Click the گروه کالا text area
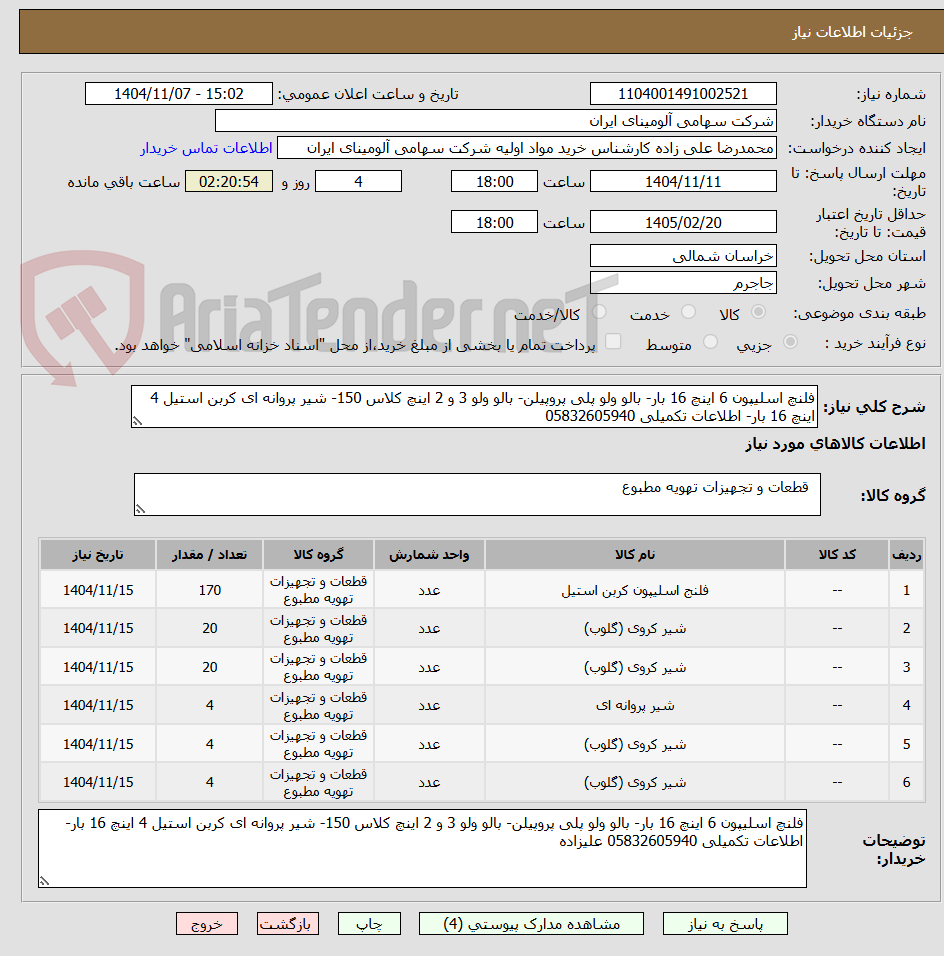The width and height of the screenshot is (944, 956). click(477, 494)
